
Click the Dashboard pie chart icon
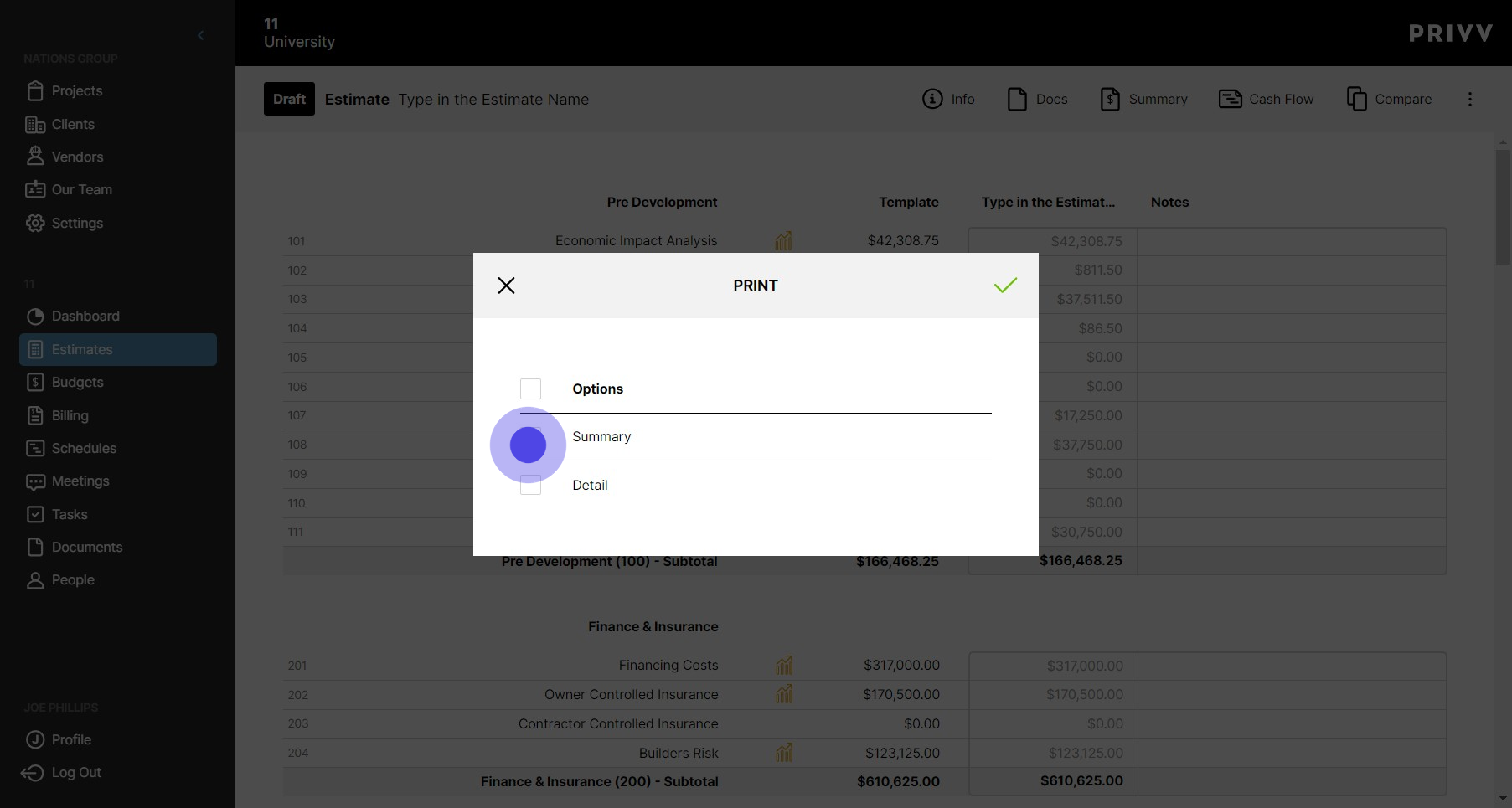point(35,316)
